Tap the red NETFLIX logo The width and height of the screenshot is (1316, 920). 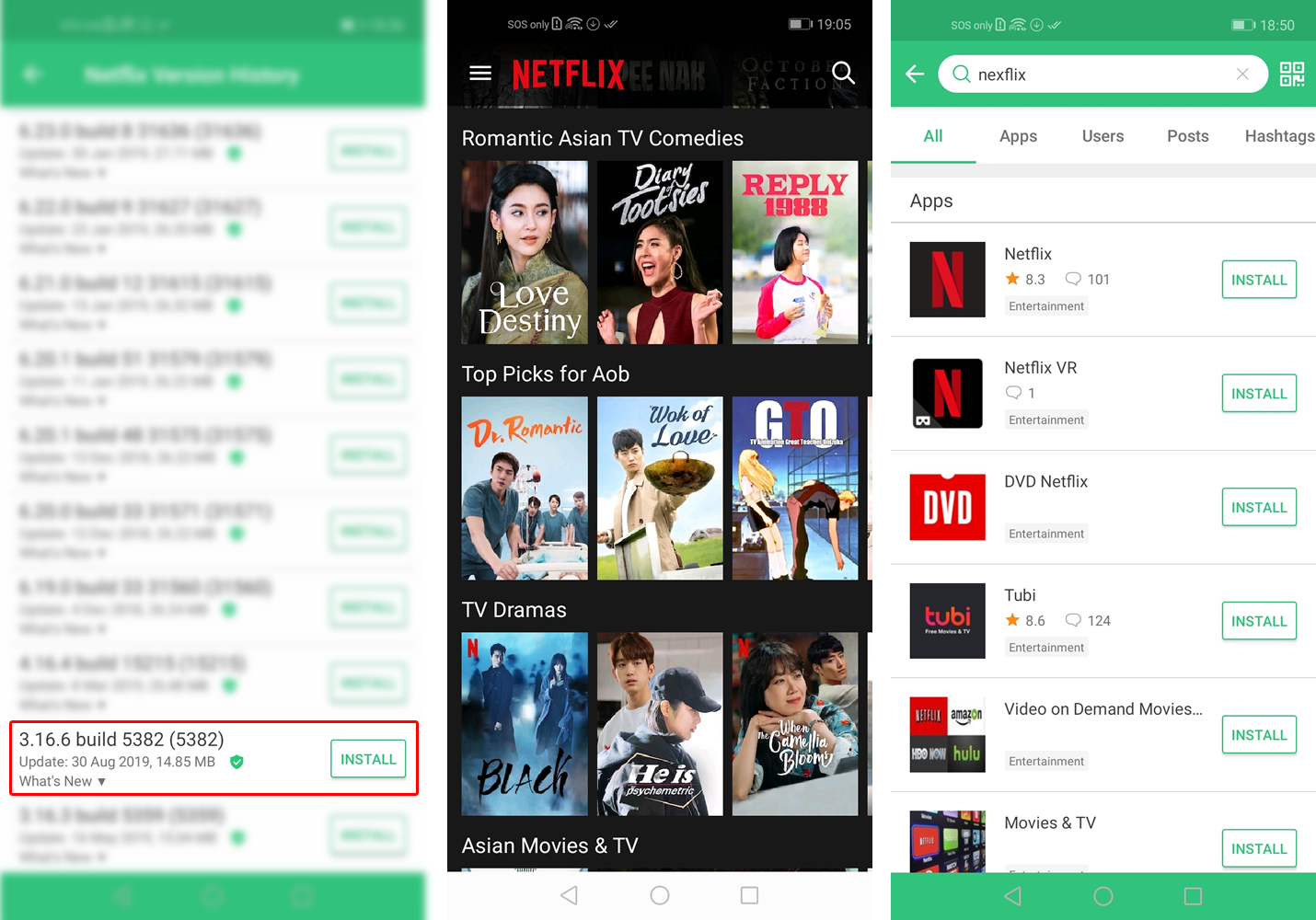568,74
